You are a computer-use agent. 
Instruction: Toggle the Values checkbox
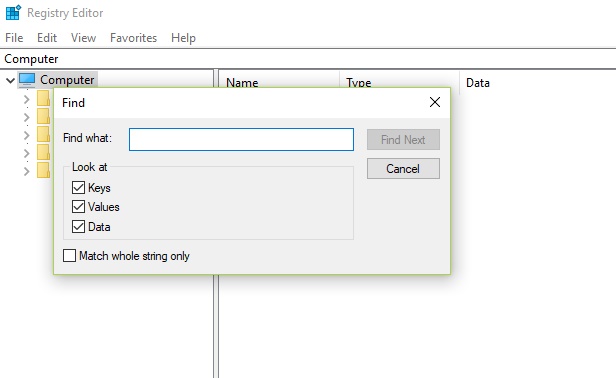78,207
